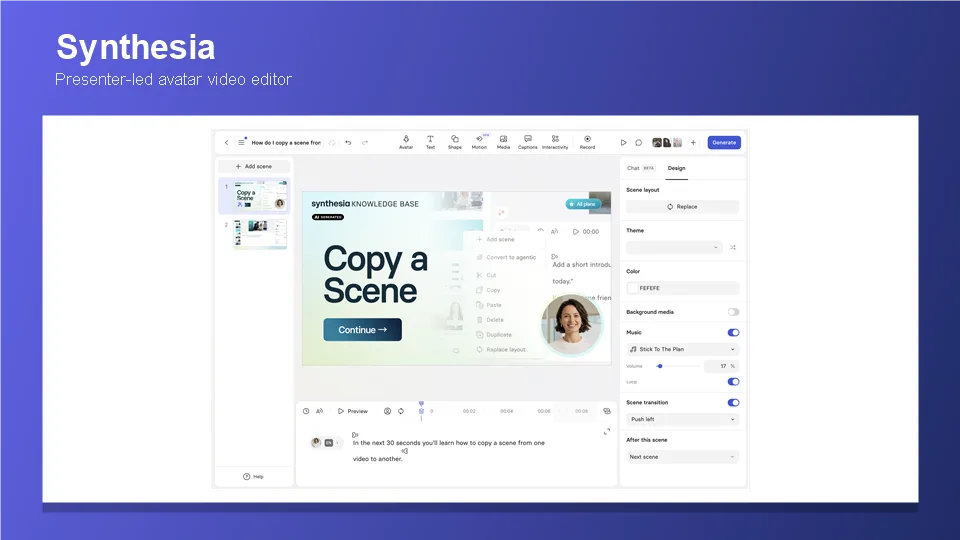Image resolution: width=960 pixels, height=540 pixels.
Task: Click the All plans badge on canvas
Action: coord(582,204)
